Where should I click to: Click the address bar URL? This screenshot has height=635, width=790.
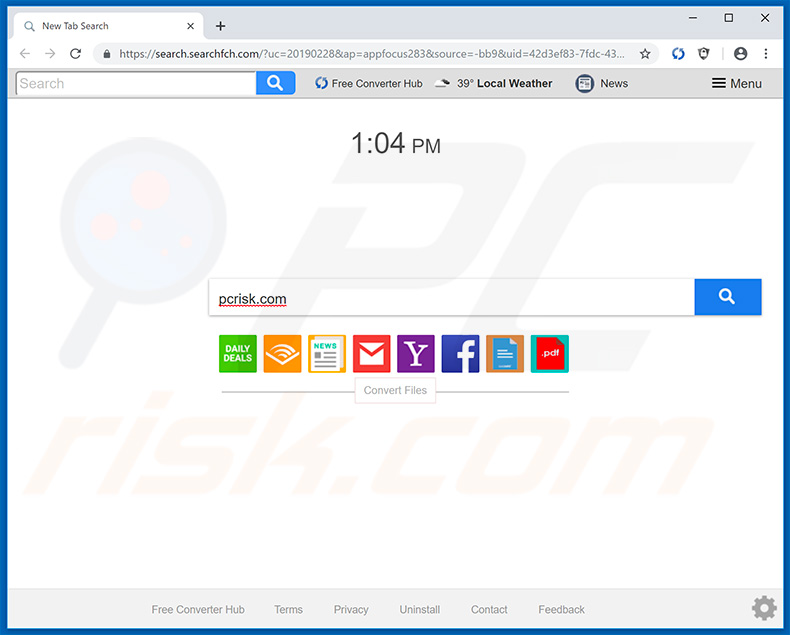[x=372, y=54]
